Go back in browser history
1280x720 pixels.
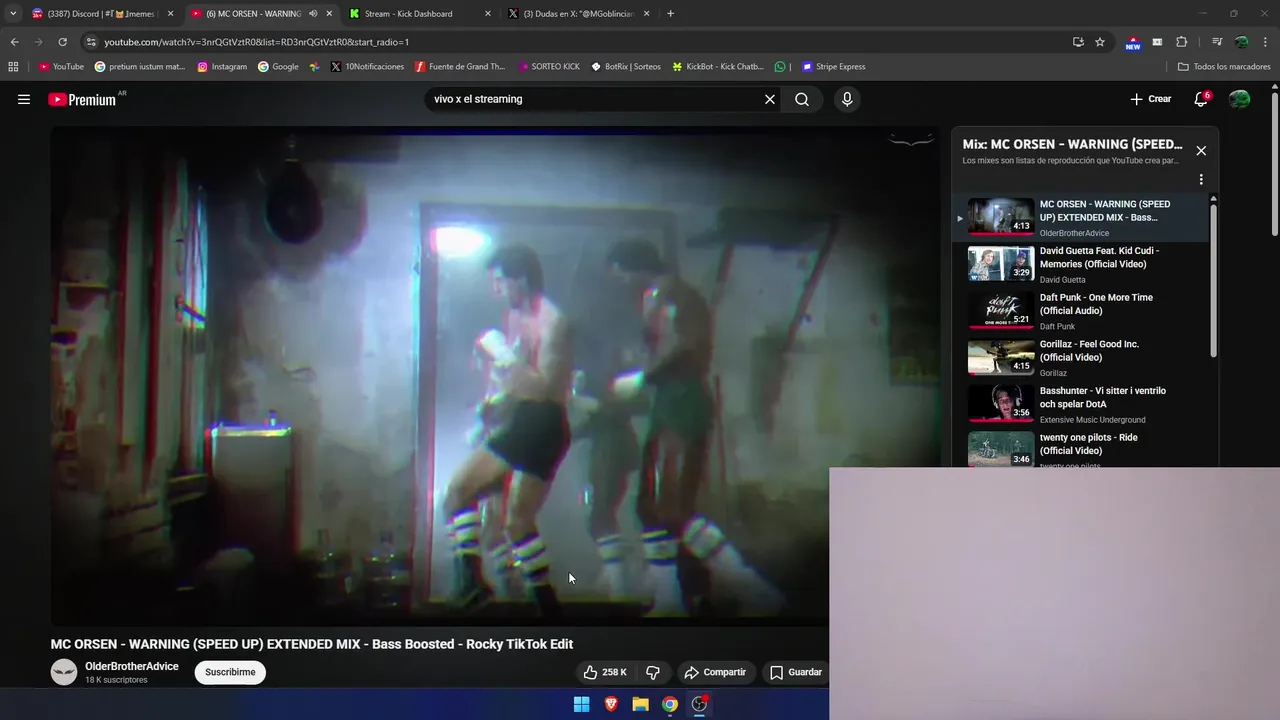click(15, 42)
